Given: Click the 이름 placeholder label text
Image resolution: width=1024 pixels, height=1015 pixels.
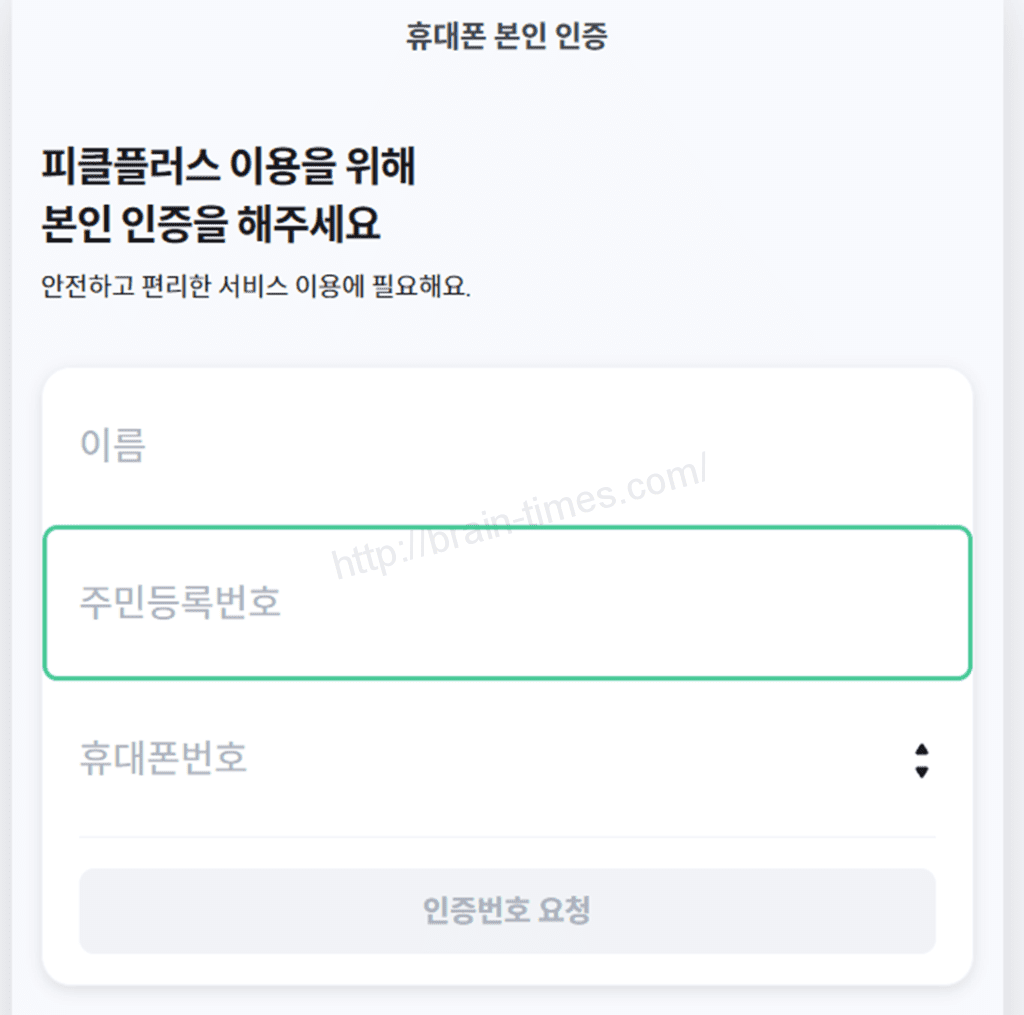Looking at the screenshot, I should (112, 445).
